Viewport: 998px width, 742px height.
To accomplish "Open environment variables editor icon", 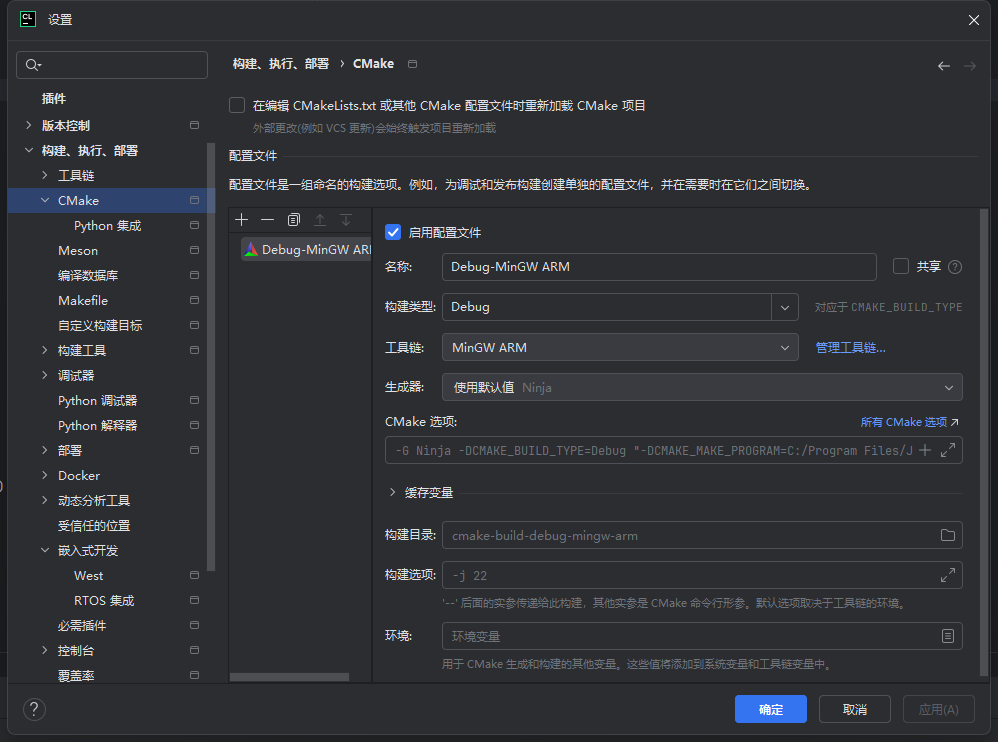I will pyautogui.click(x=948, y=636).
